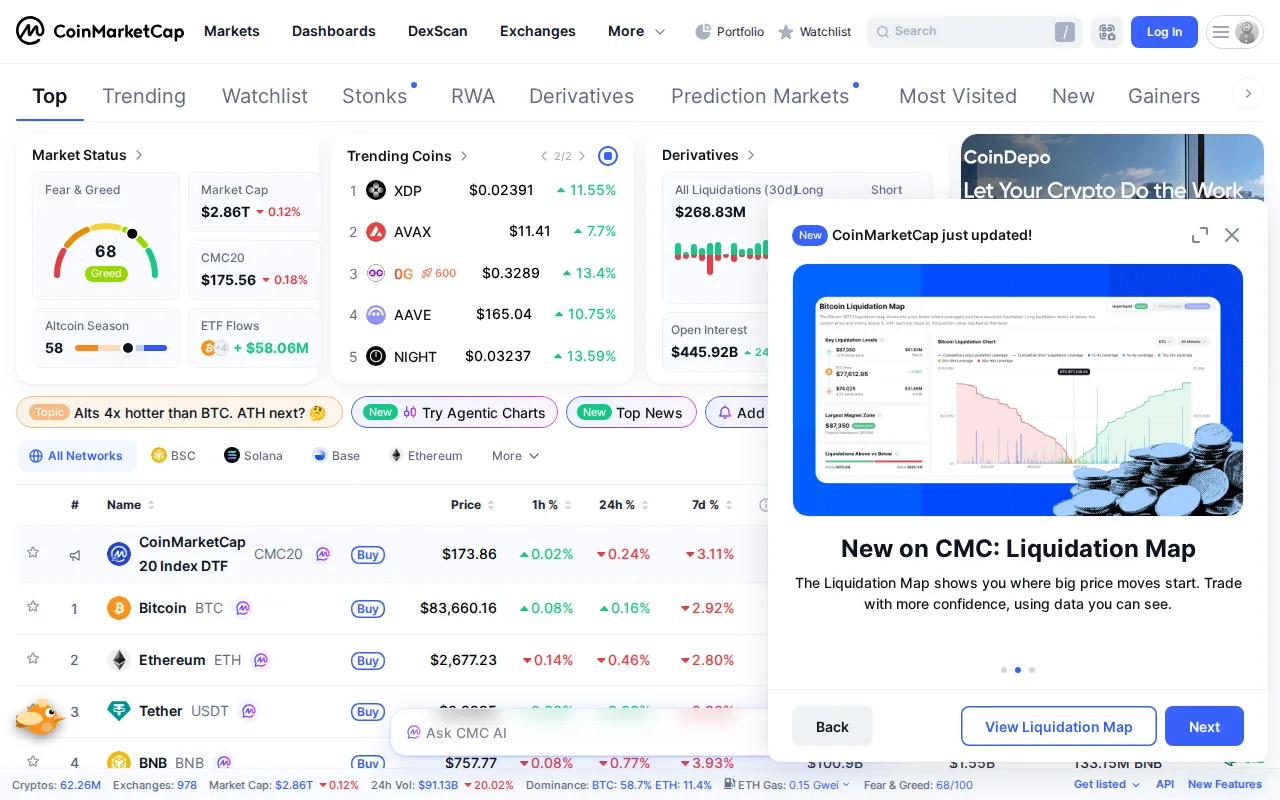The image size is (1280, 800).
Task: Click the Bitcoin logo in the table
Action: point(119,608)
